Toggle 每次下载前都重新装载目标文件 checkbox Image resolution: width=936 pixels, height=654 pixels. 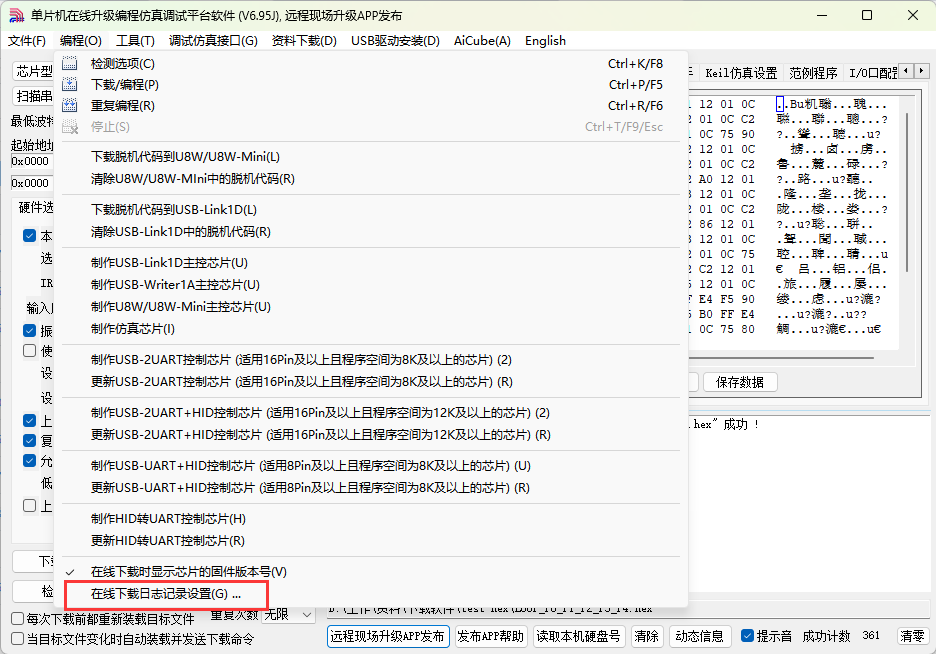coord(18,619)
